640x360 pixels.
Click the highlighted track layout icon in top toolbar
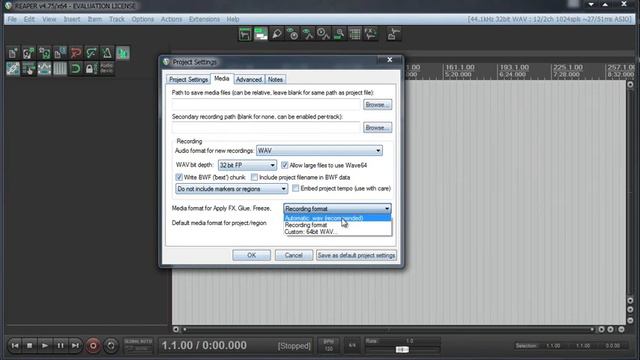pos(261,34)
